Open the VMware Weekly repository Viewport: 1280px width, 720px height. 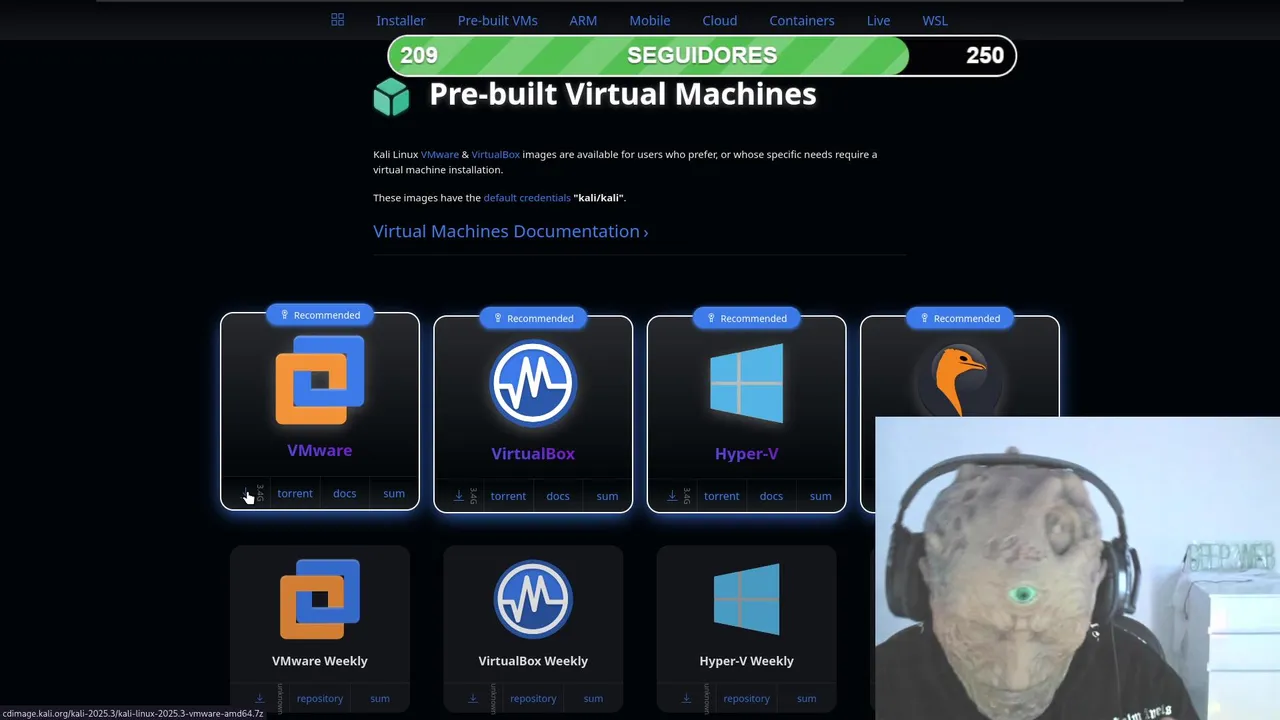tap(320, 699)
